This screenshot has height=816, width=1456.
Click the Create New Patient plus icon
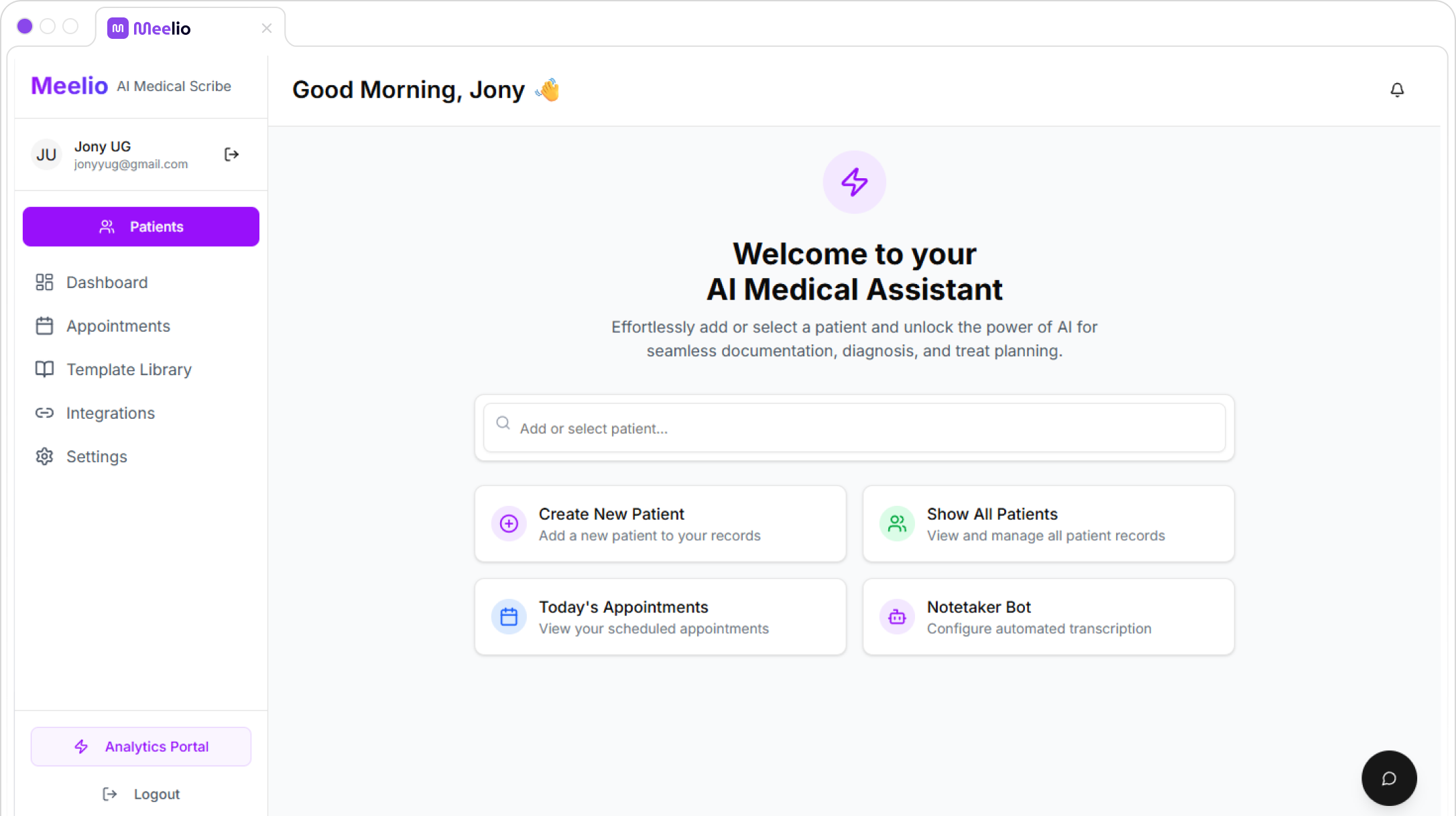(x=509, y=523)
